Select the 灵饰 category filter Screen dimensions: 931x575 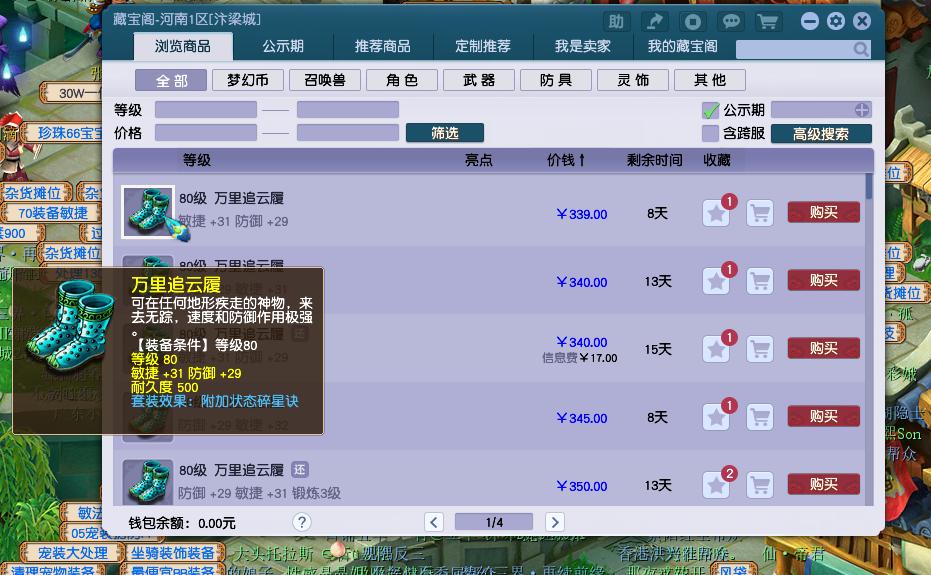coord(633,80)
